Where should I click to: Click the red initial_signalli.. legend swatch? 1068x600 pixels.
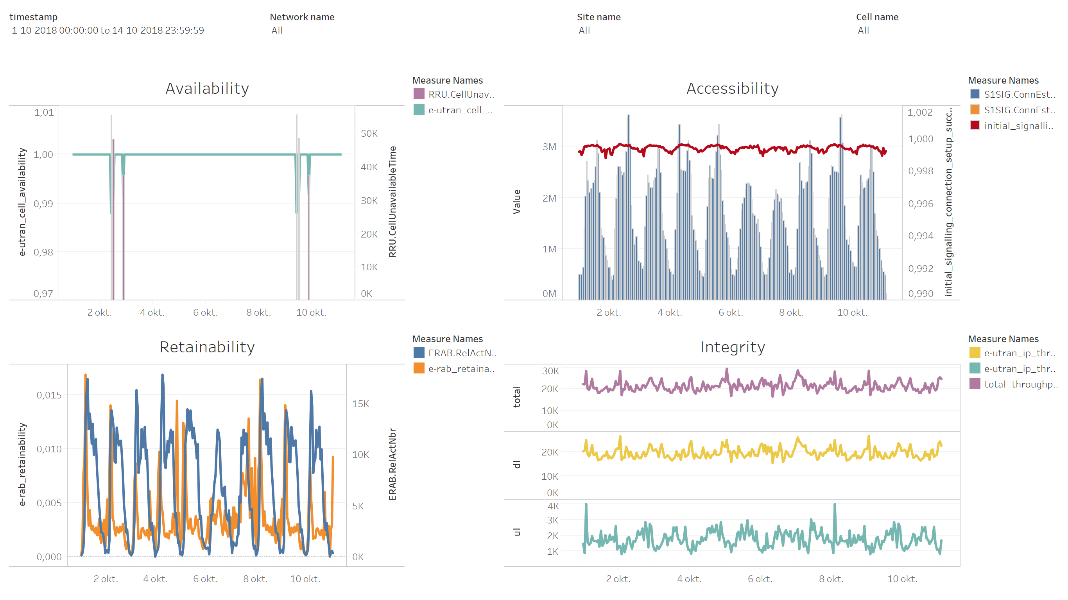point(975,125)
